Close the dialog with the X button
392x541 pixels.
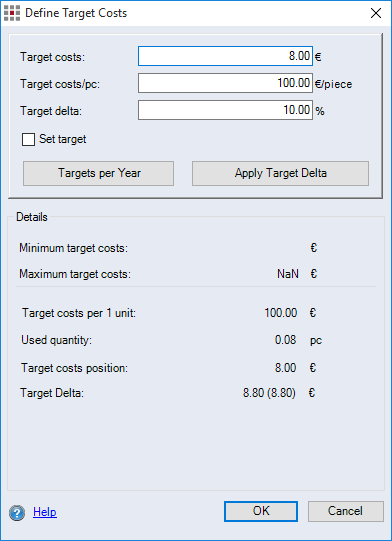(x=376, y=13)
